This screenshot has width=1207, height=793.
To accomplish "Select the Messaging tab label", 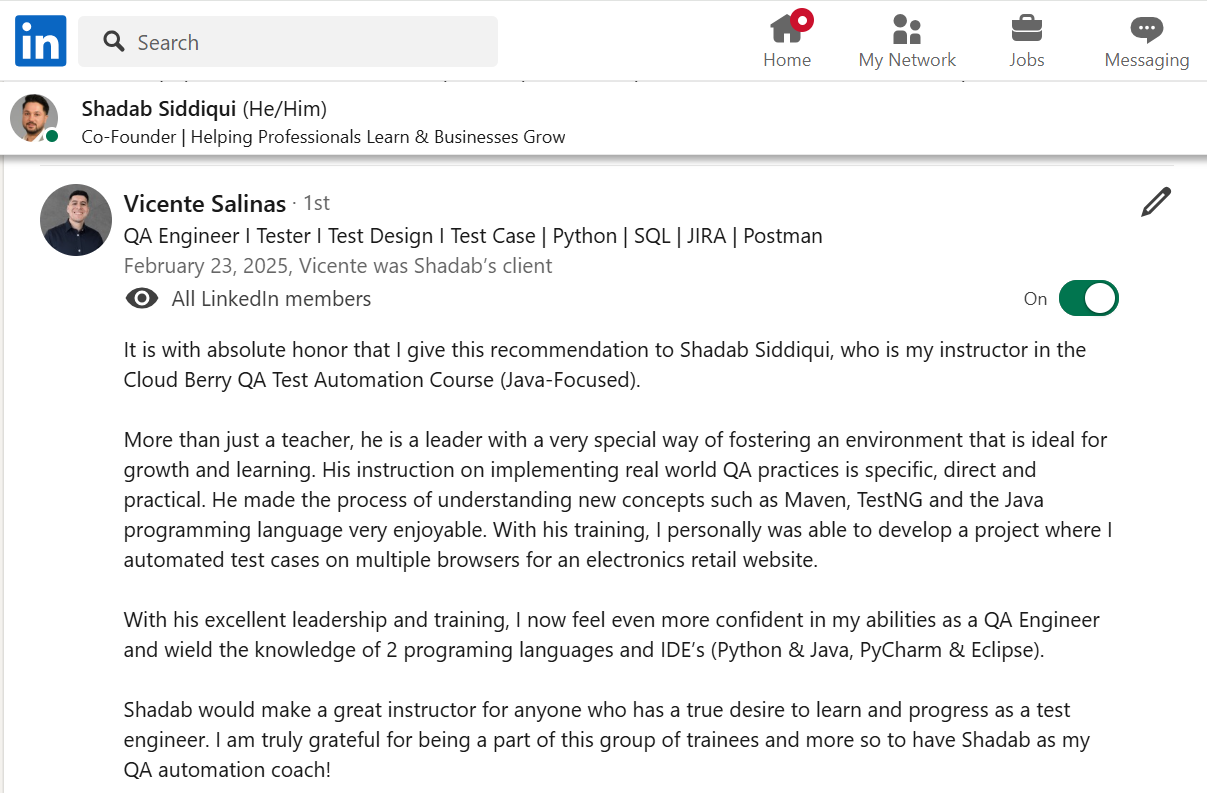I will [1146, 60].
